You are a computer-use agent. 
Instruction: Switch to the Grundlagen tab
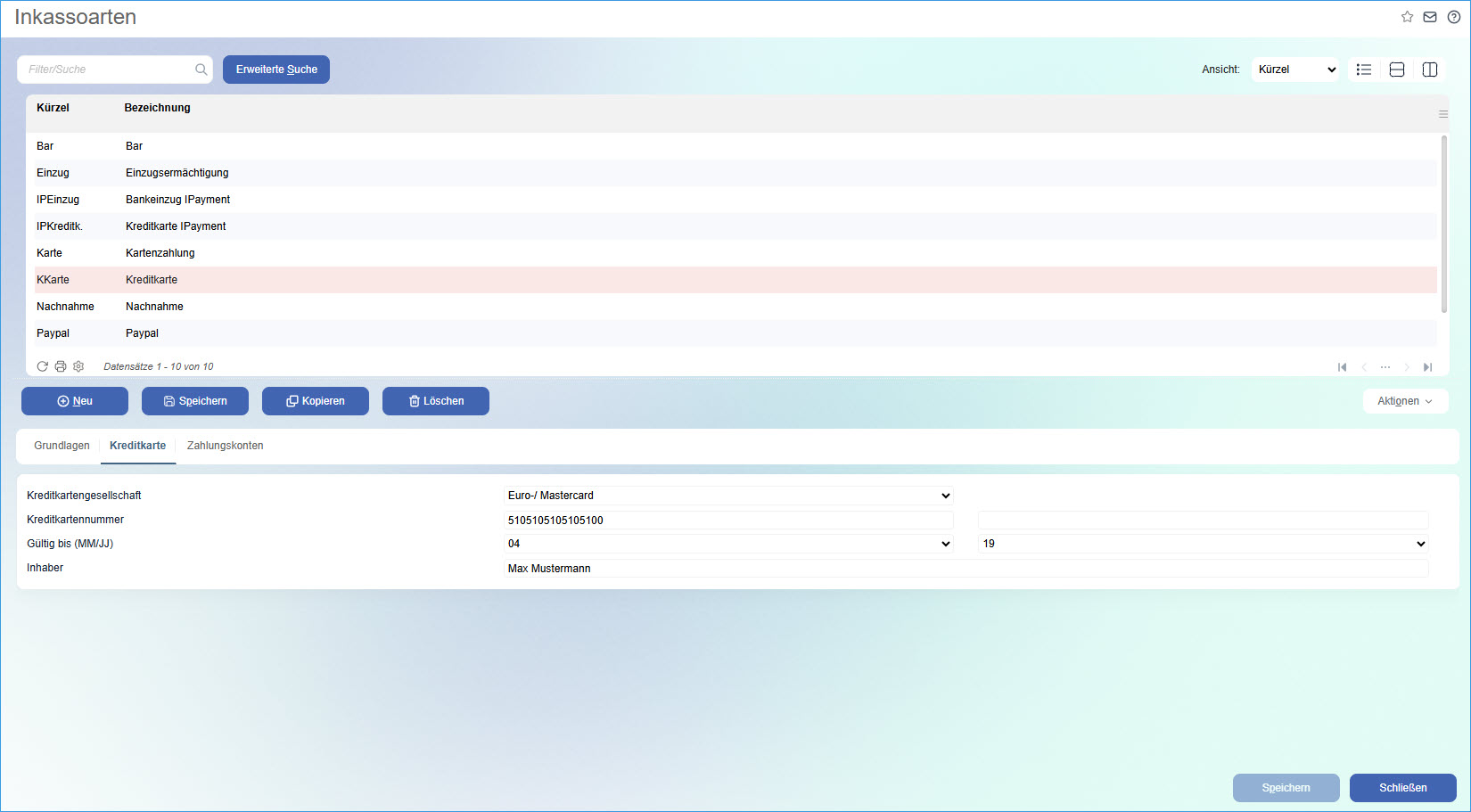[62, 446]
